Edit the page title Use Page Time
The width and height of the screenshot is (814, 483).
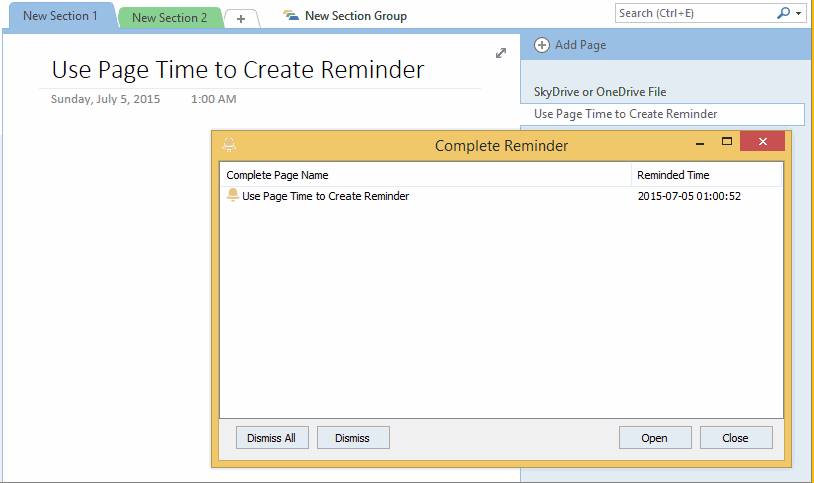pyautogui.click(x=238, y=70)
